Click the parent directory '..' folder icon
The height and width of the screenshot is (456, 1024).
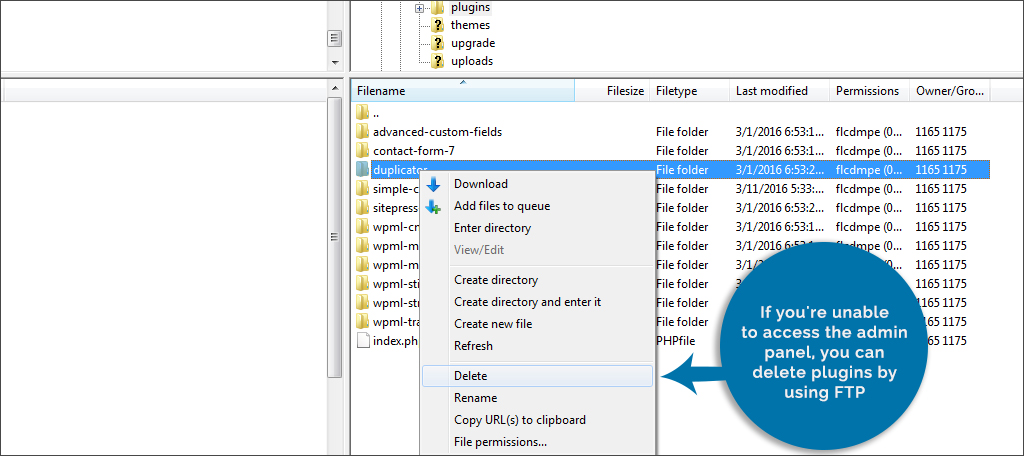[x=362, y=113]
